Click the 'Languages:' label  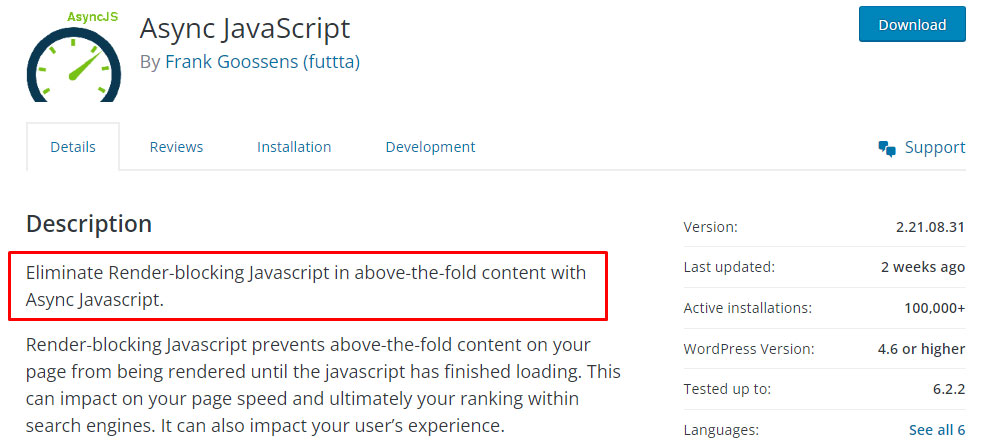(x=721, y=430)
